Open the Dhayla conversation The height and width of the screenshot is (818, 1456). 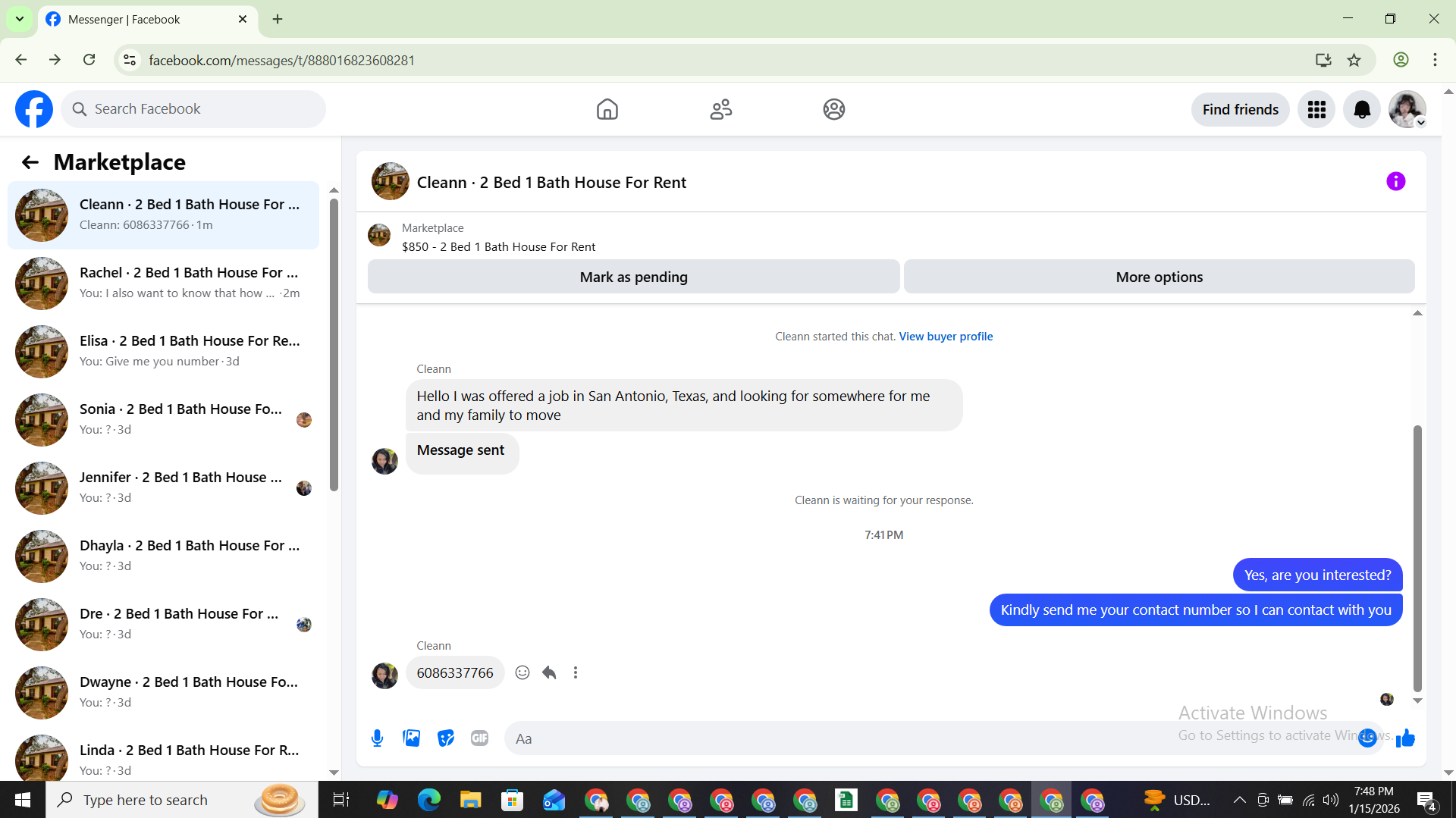[x=163, y=556]
